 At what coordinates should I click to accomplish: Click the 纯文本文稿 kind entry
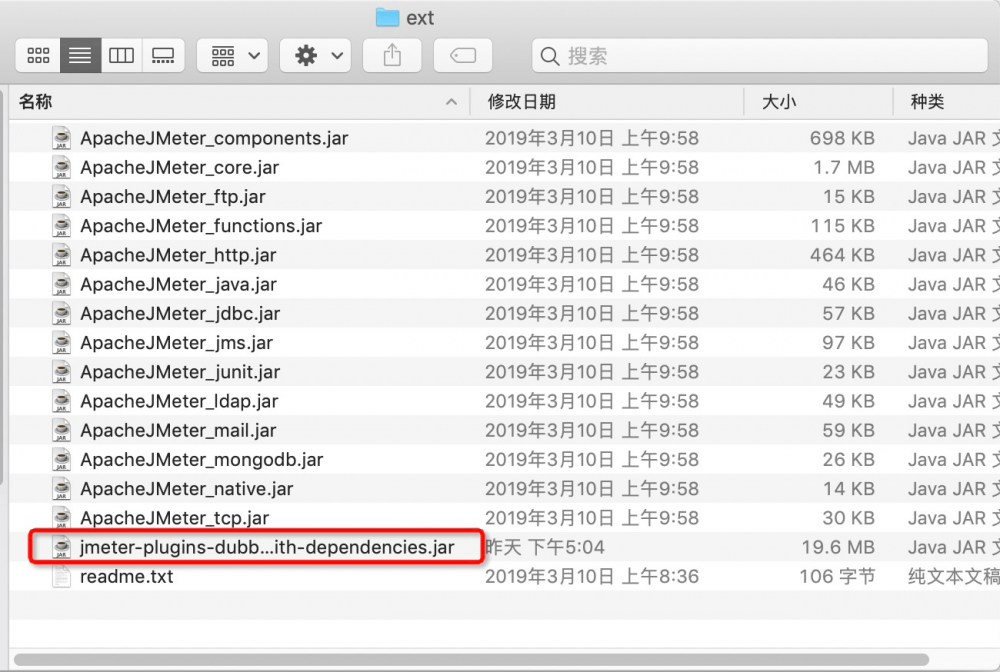click(x=953, y=577)
